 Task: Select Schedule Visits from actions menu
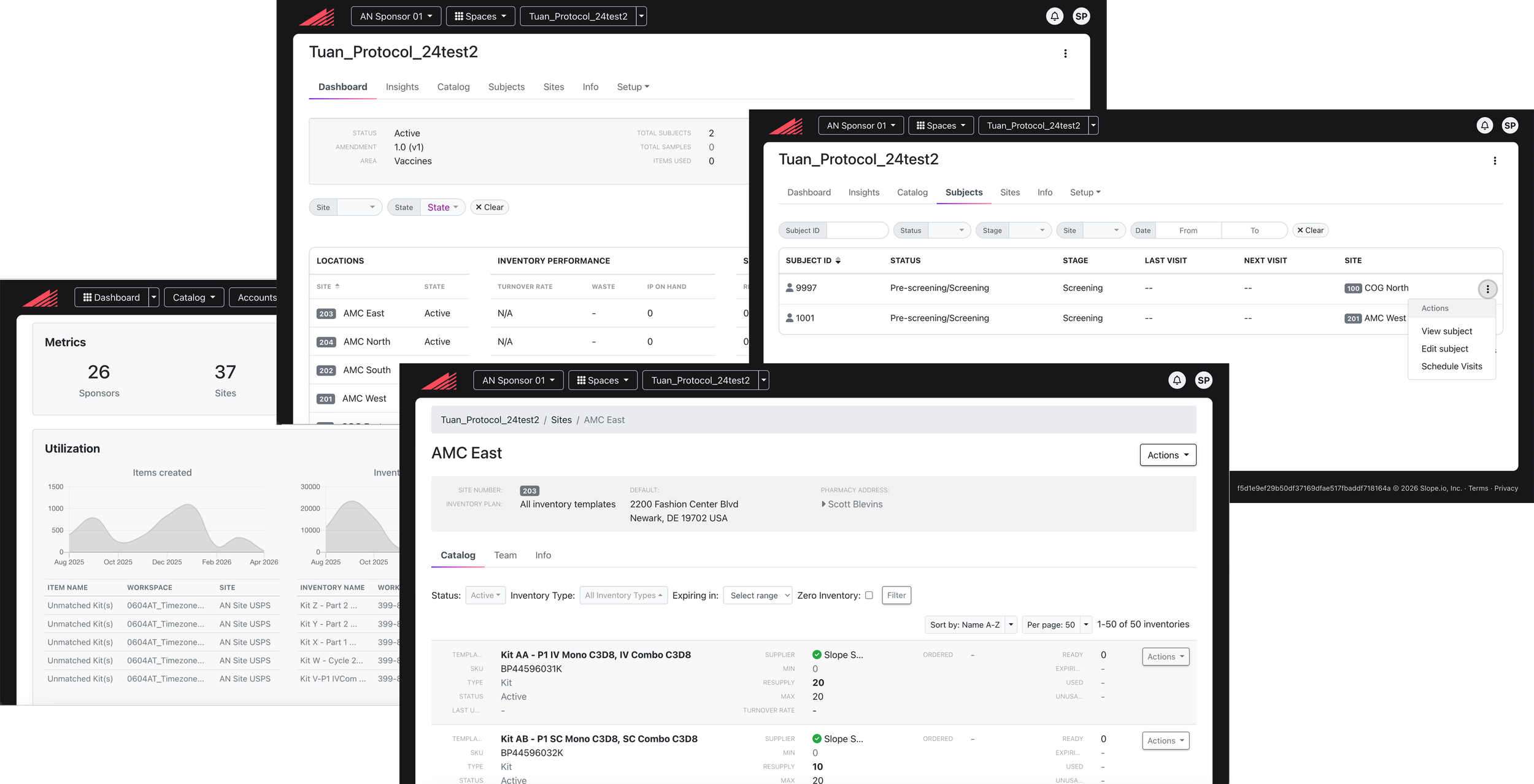coord(1451,366)
